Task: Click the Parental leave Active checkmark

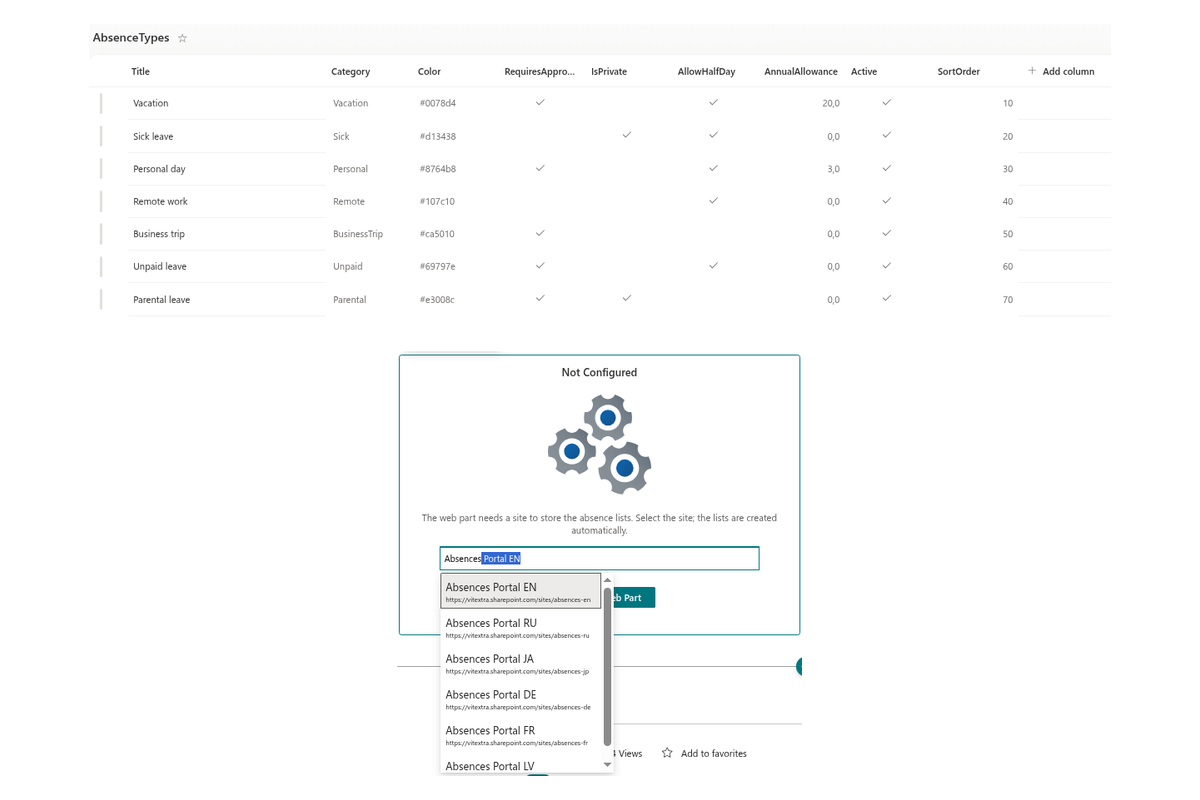Action: click(x=886, y=299)
